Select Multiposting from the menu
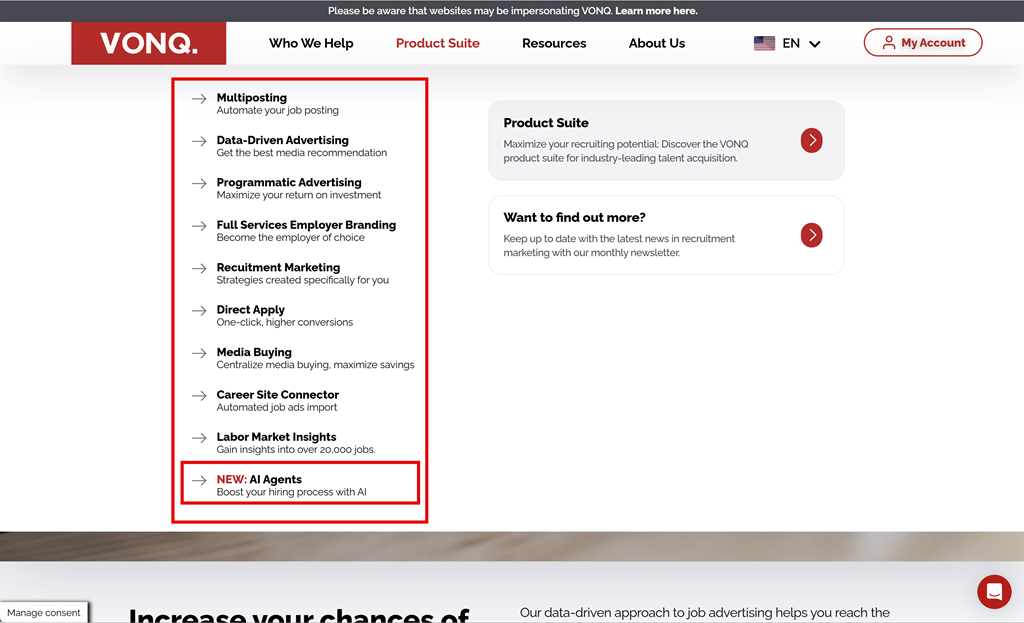 [x=251, y=97]
